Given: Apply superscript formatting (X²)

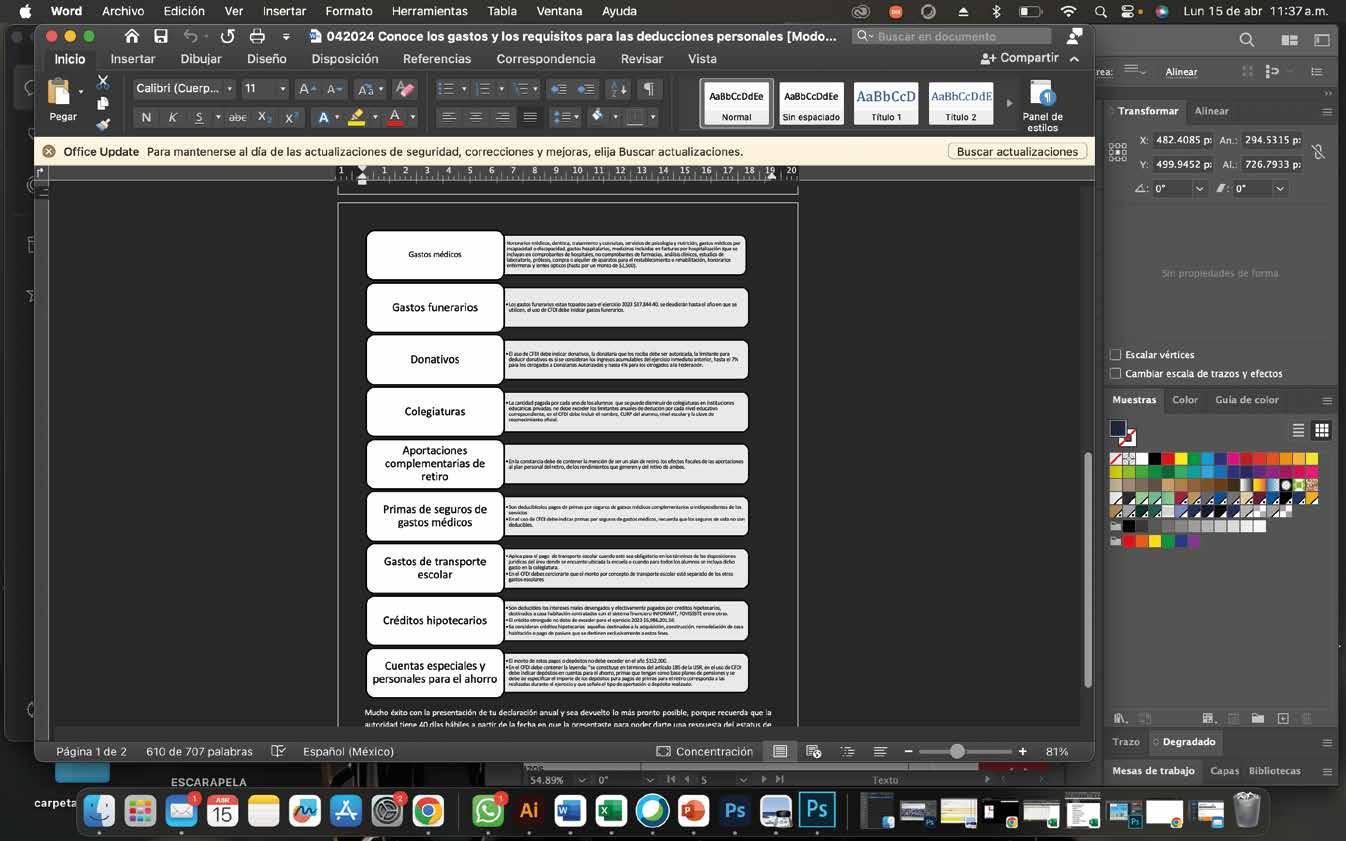Looking at the screenshot, I should (x=291, y=118).
